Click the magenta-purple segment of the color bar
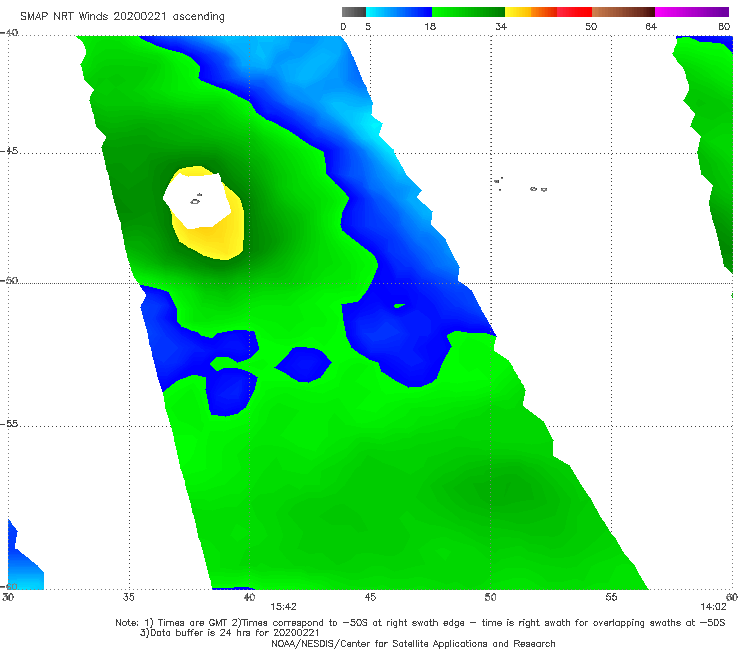The image size is (740, 650). pos(692,12)
